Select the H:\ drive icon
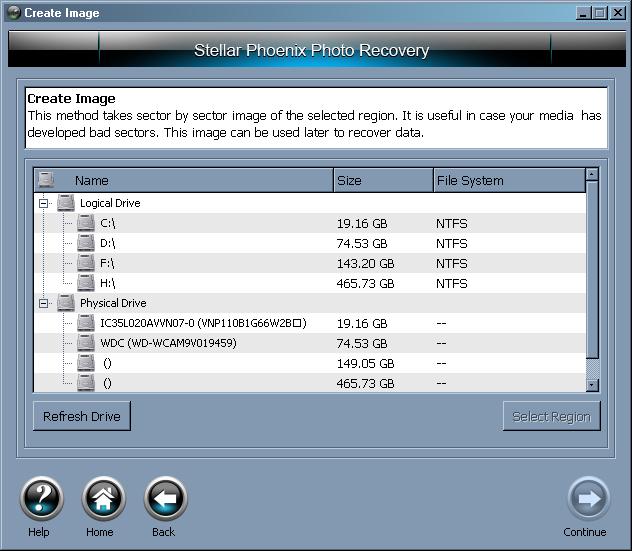Viewport: 632px width, 551px height. pyautogui.click(x=85, y=283)
